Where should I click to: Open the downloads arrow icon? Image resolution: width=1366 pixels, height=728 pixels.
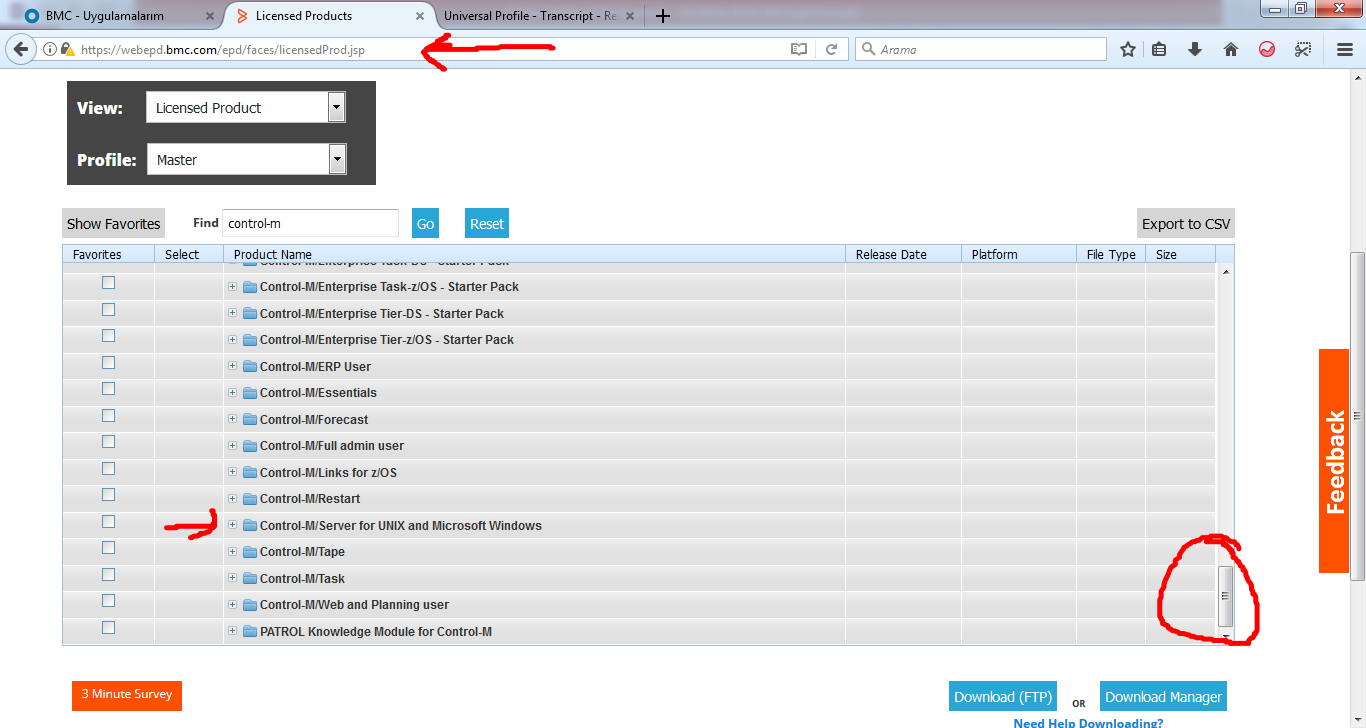(1194, 49)
